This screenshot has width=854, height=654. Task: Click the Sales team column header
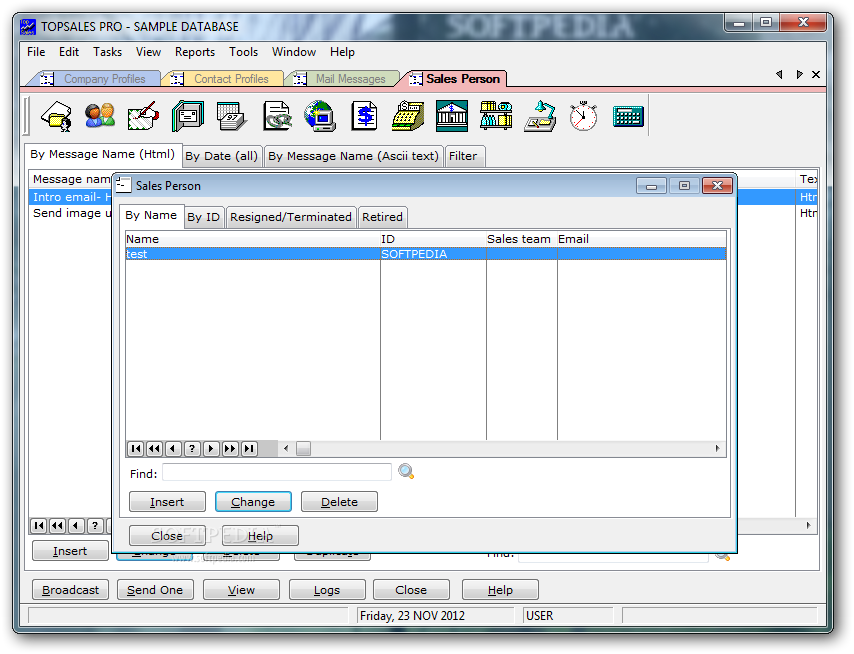click(521, 239)
